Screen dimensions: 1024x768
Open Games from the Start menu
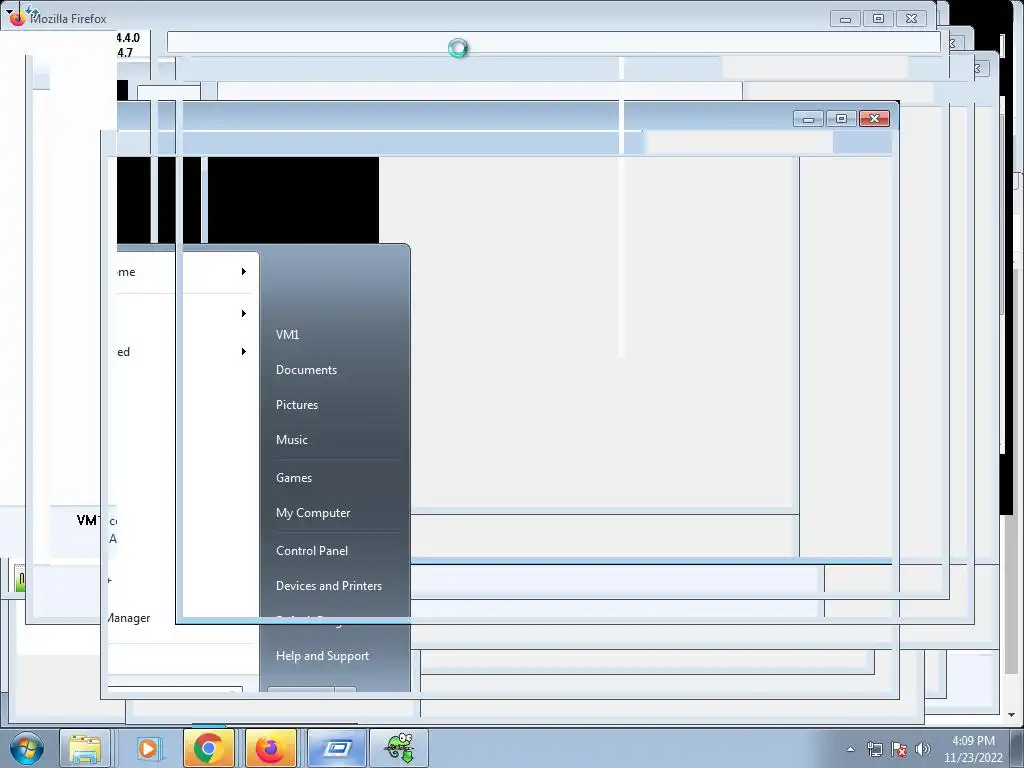point(294,477)
